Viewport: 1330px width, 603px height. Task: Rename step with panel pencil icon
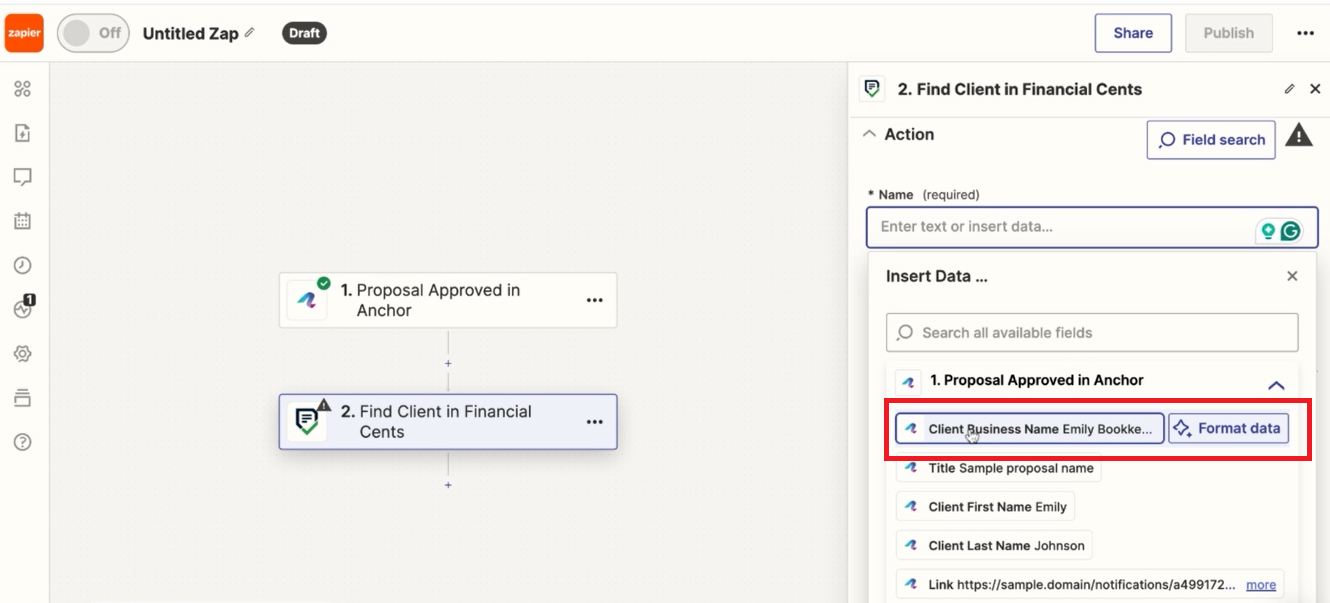pos(1290,89)
